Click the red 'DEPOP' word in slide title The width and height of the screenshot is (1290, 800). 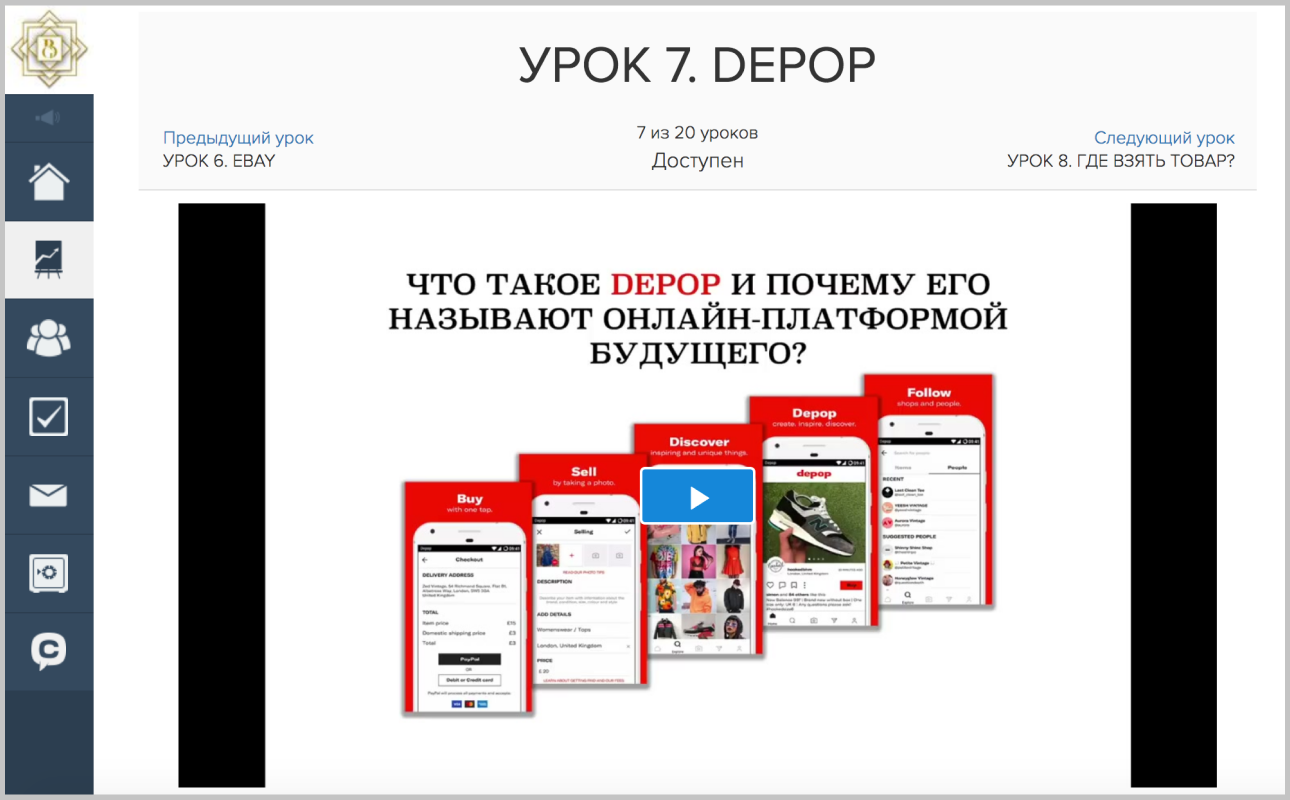click(x=665, y=284)
